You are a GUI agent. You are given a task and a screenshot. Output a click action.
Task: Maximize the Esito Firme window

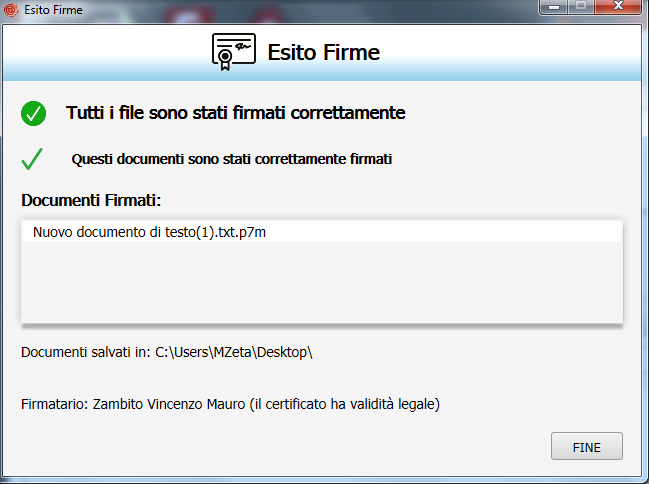[579, 7]
